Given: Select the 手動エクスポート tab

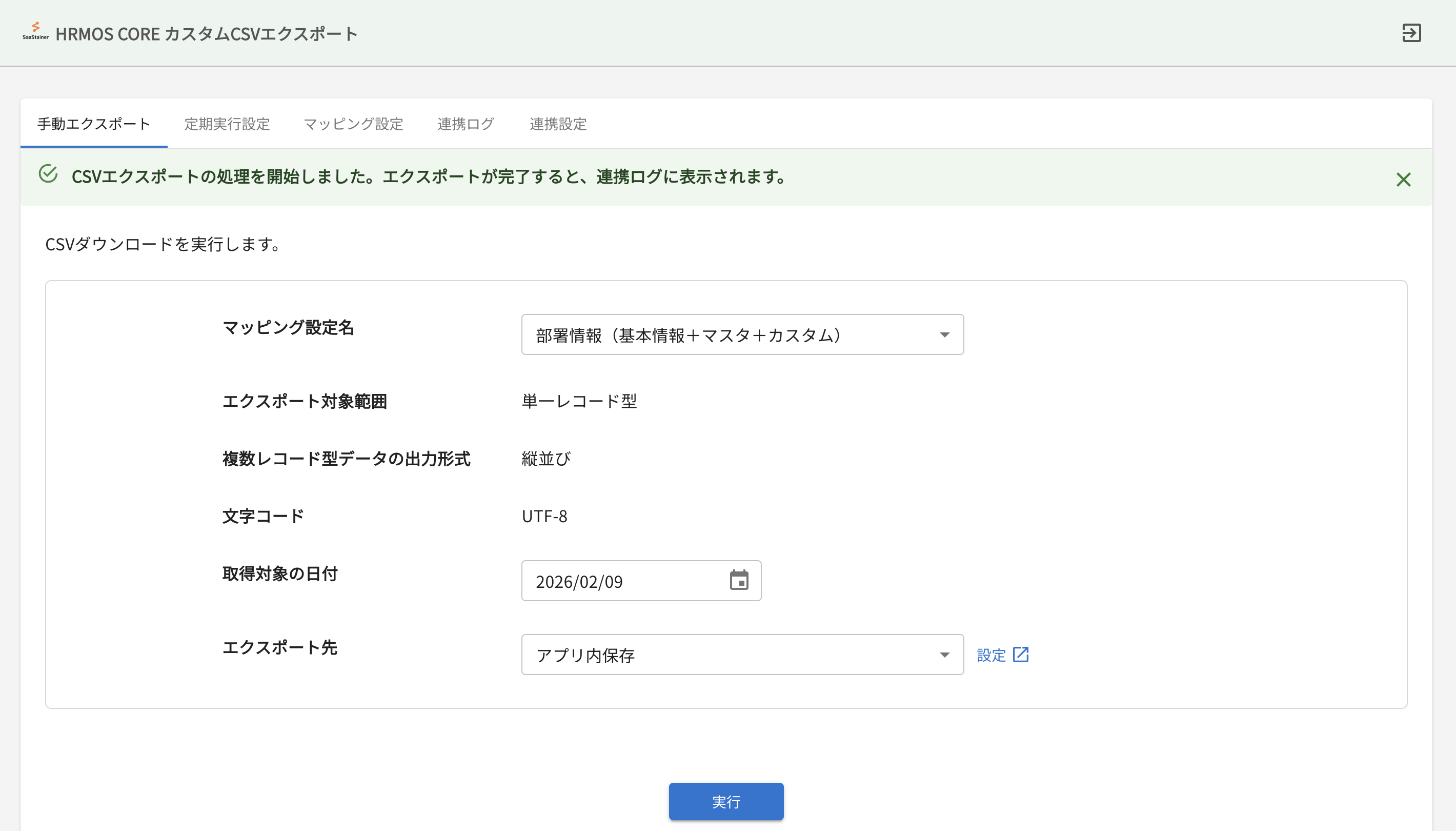Looking at the screenshot, I should [x=94, y=124].
